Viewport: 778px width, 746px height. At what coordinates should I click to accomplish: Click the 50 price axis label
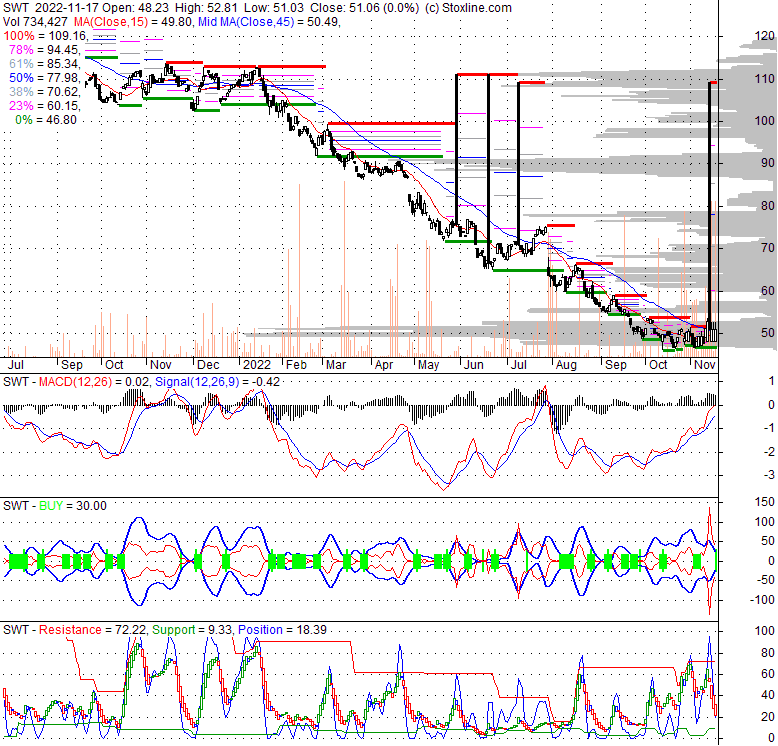(768, 332)
